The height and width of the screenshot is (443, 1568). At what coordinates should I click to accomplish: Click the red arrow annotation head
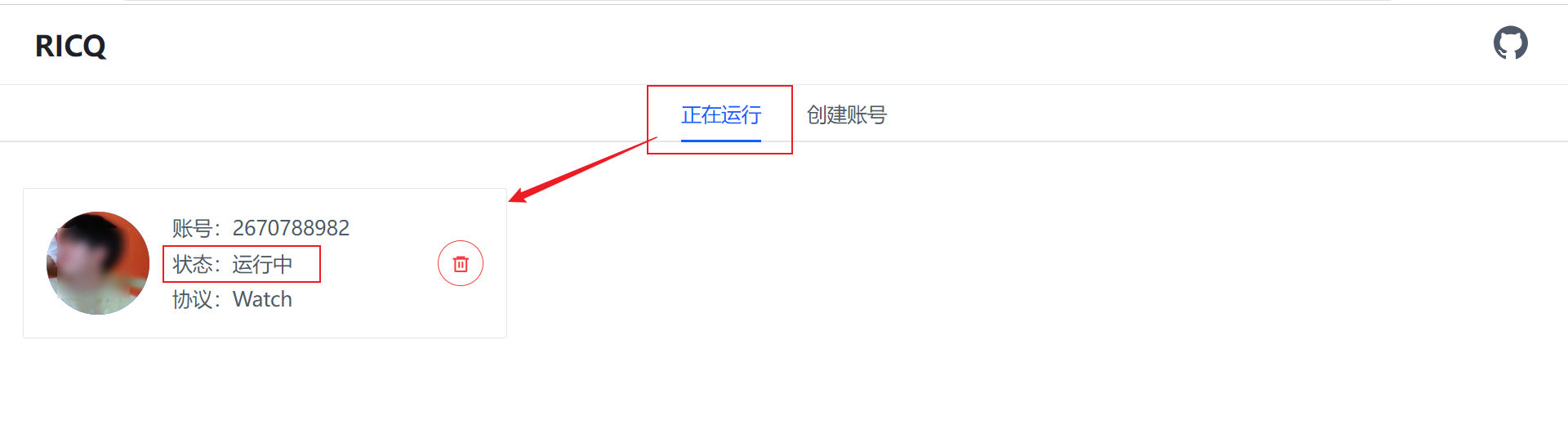point(519,195)
